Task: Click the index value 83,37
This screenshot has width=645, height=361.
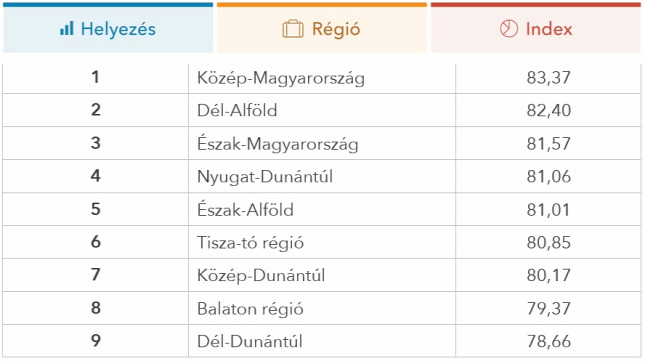Action: [548, 78]
